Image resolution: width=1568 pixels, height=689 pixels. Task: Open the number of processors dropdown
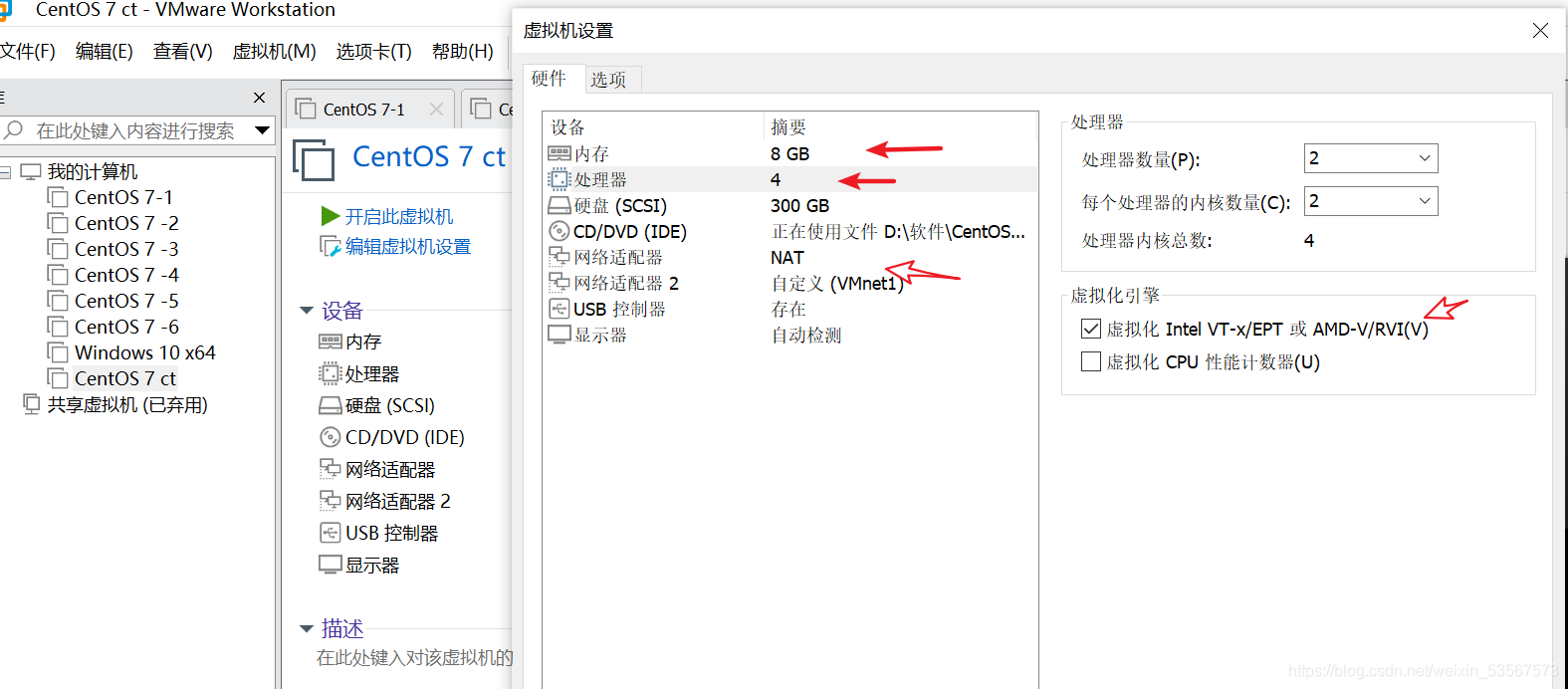[1425, 158]
